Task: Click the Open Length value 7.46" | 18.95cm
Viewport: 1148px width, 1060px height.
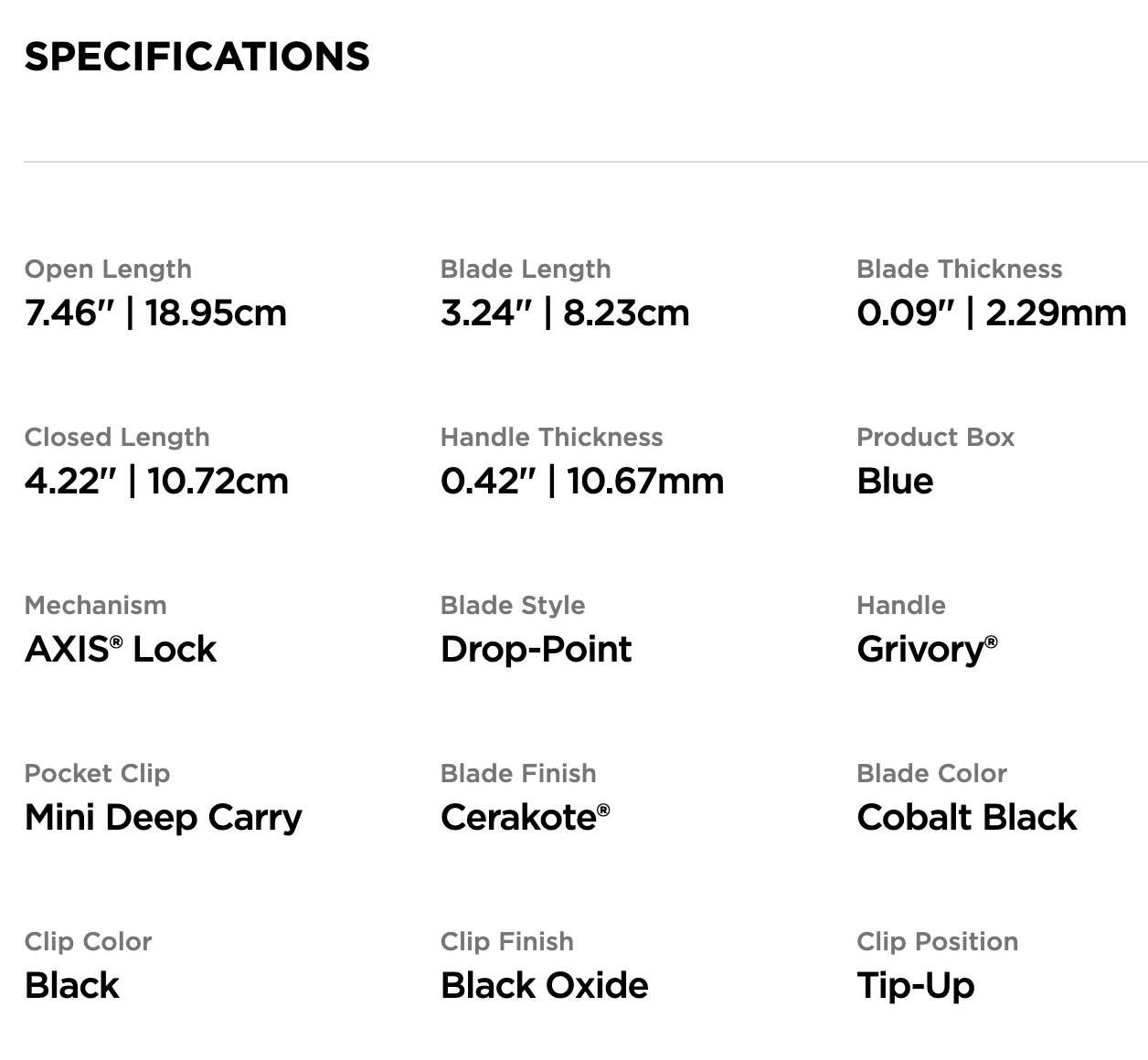Action: coord(155,313)
